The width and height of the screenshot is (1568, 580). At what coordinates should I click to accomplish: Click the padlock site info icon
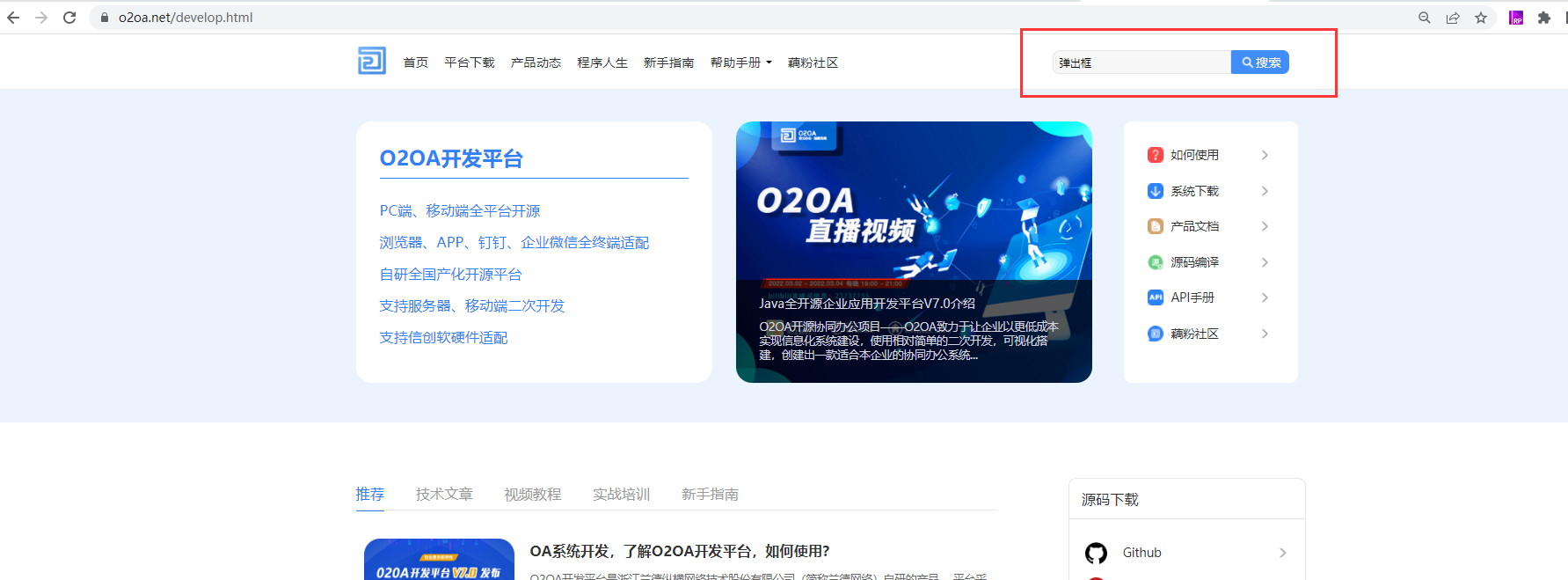(x=104, y=18)
